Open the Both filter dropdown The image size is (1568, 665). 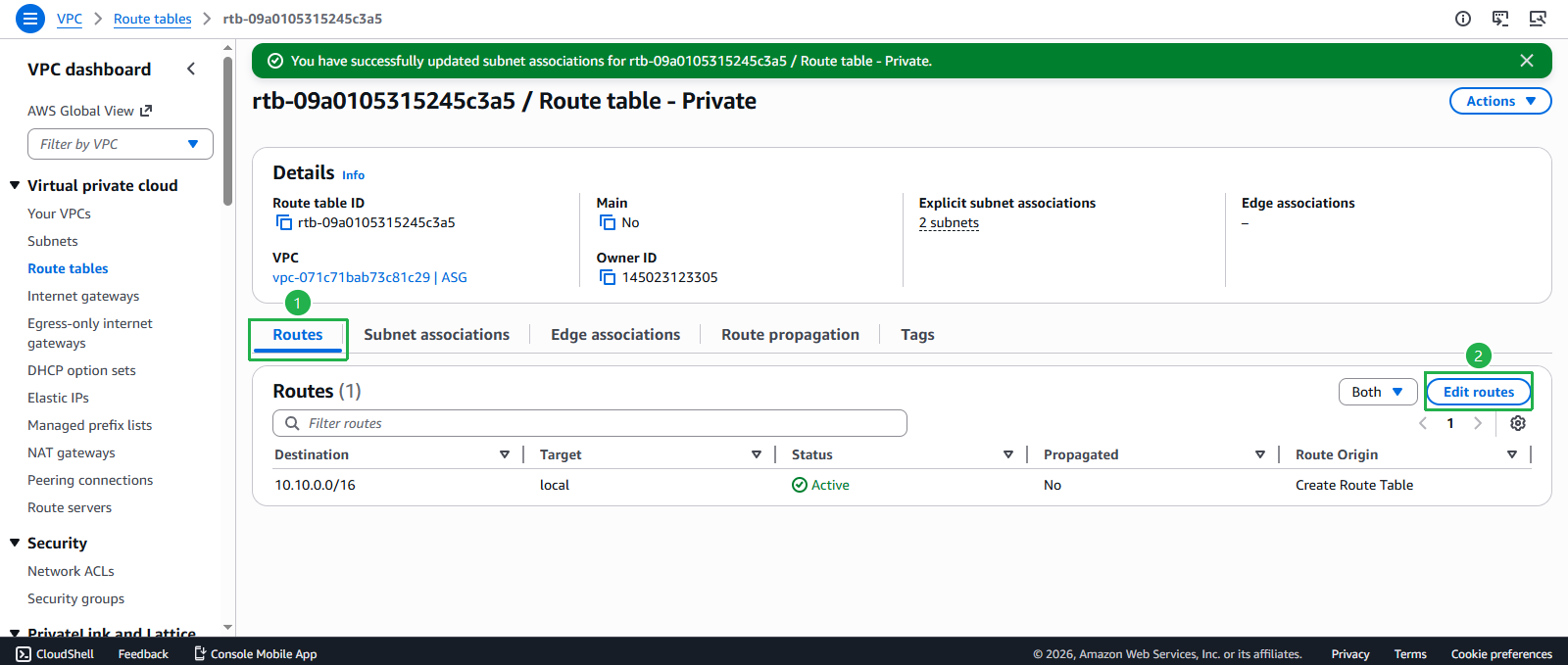click(x=1378, y=392)
